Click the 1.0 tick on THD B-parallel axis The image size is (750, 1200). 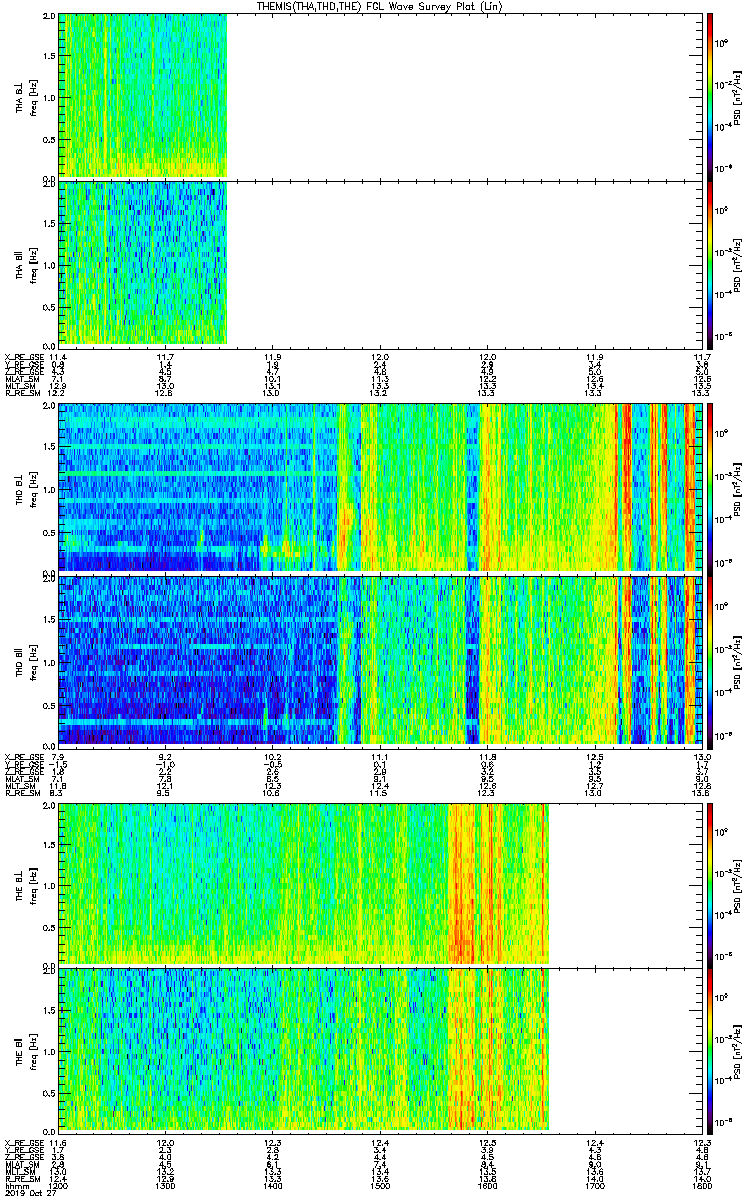coord(49,663)
